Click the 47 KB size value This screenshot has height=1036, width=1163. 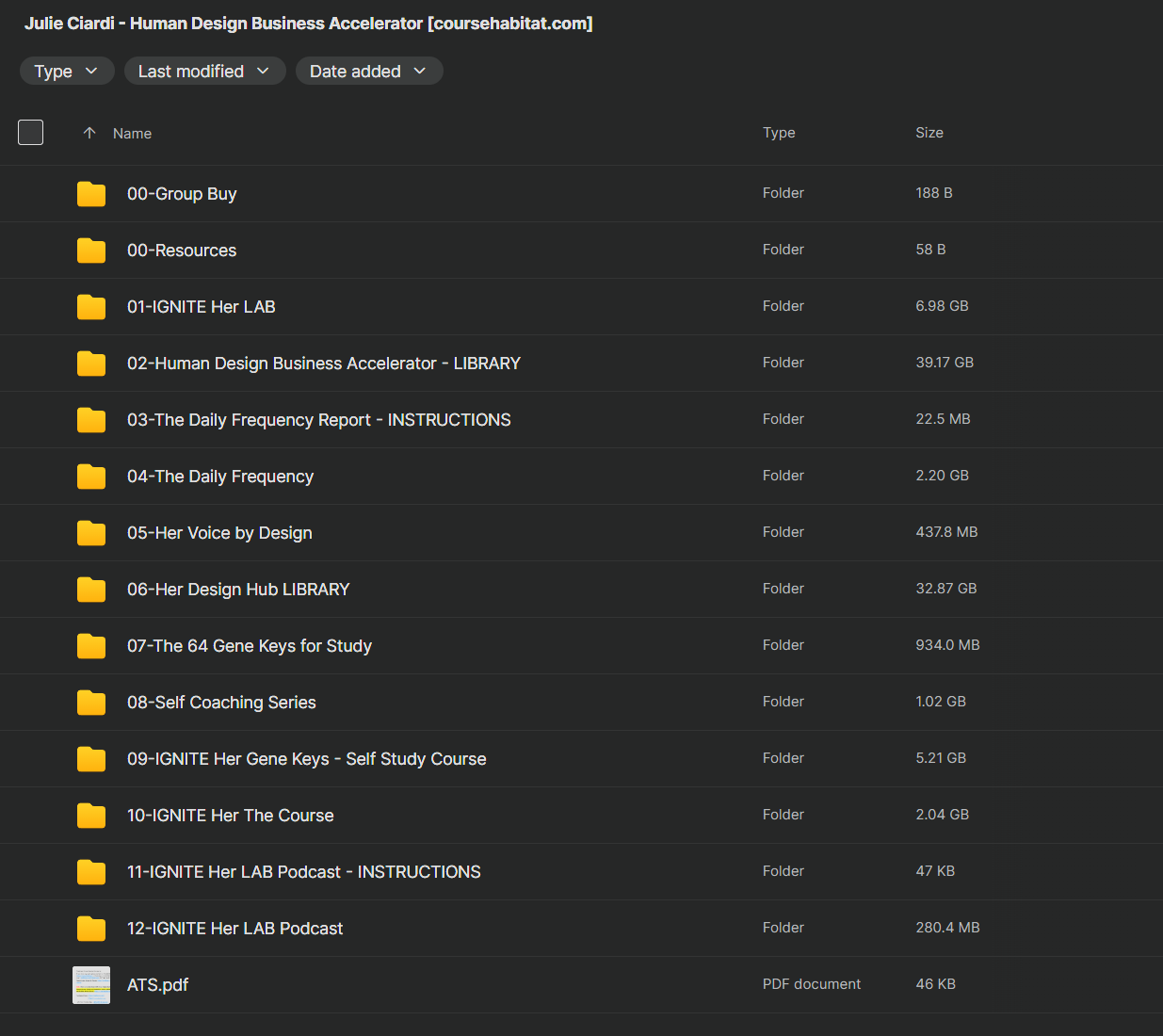(x=935, y=871)
